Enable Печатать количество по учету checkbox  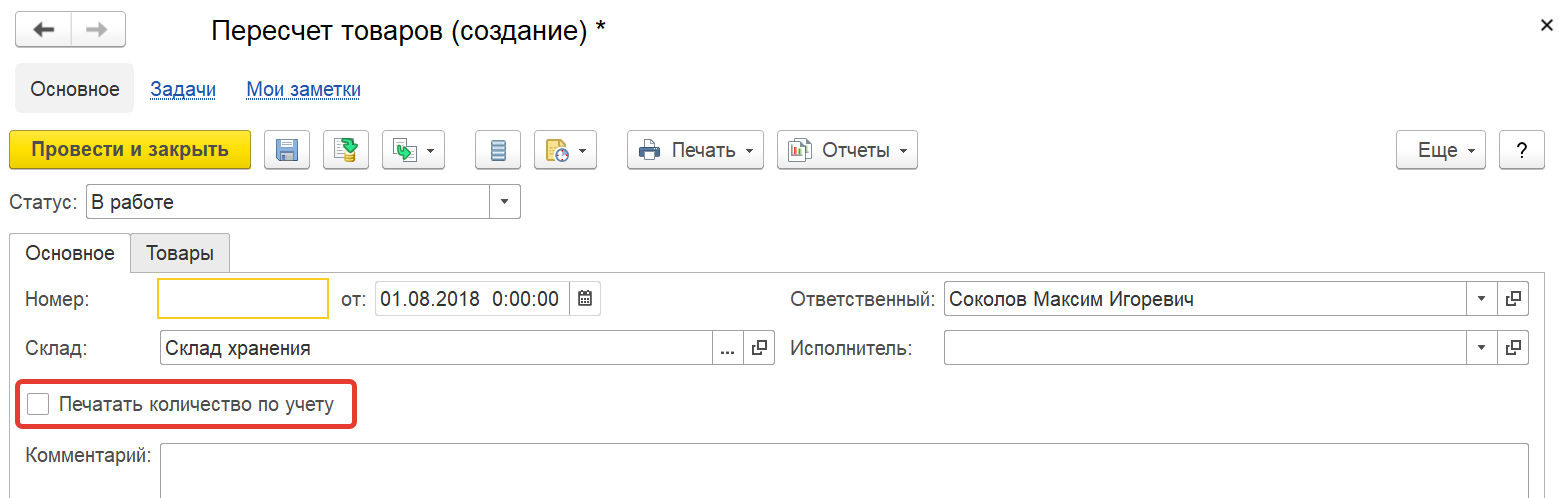click(38, 404)
